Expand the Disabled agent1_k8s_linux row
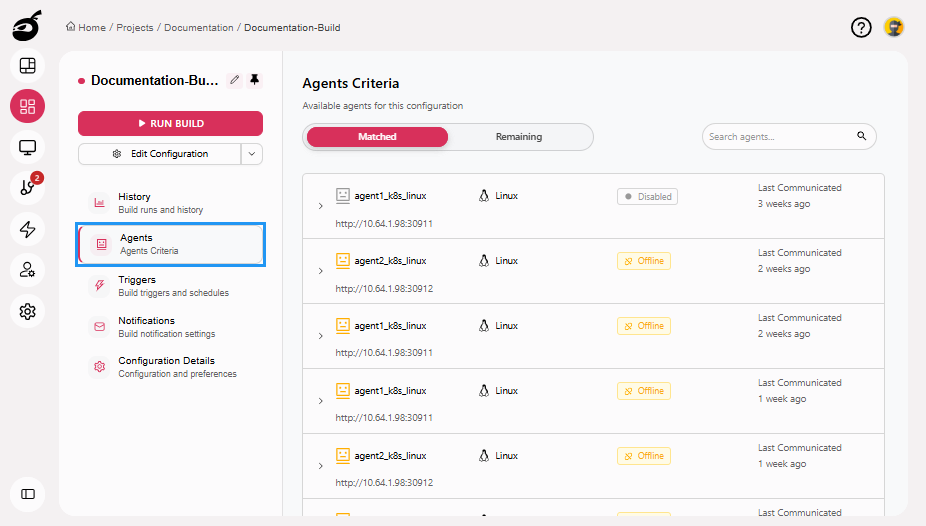The width and height of the screenshot is (926, 526). (321, 206)
